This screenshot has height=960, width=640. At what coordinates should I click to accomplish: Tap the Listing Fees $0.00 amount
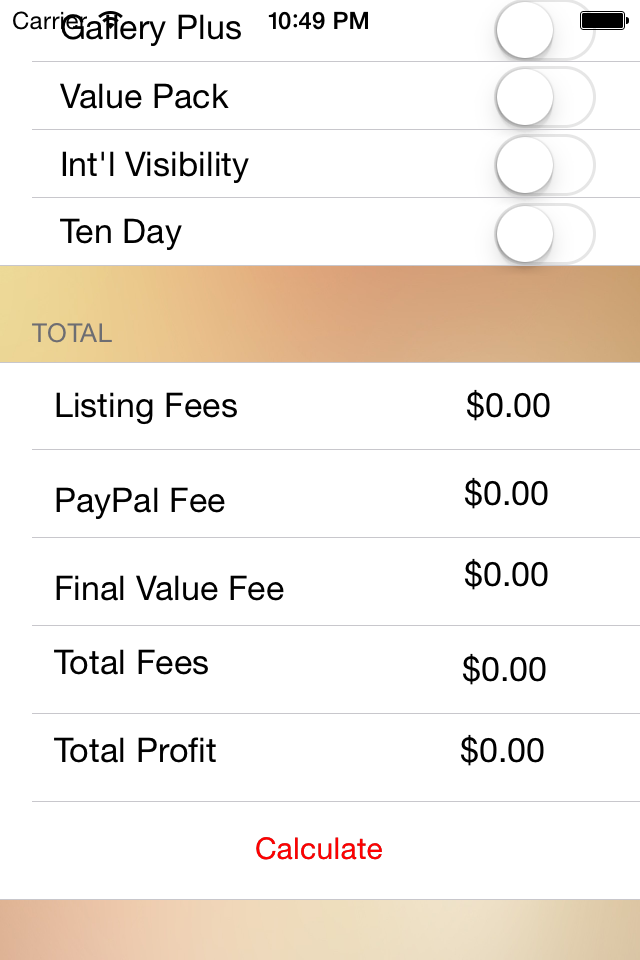click(508, 405)
